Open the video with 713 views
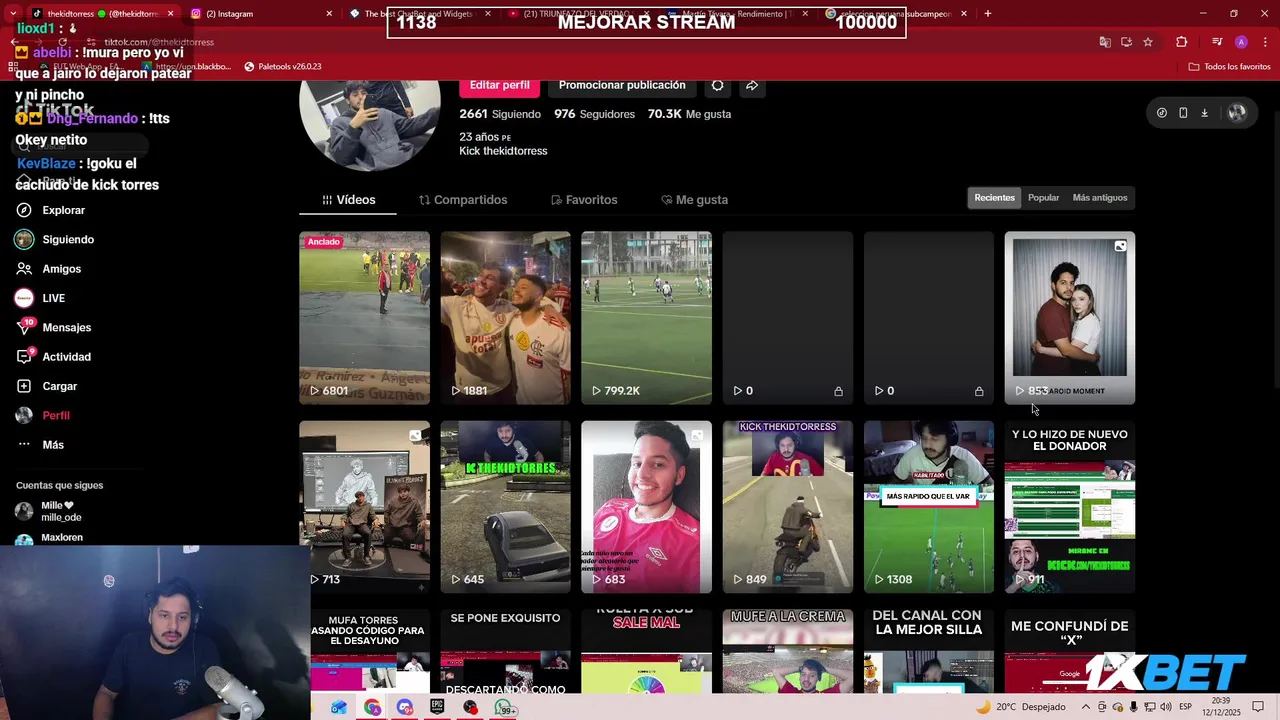This screenshot has height=720, width=1280. [364, 507]
